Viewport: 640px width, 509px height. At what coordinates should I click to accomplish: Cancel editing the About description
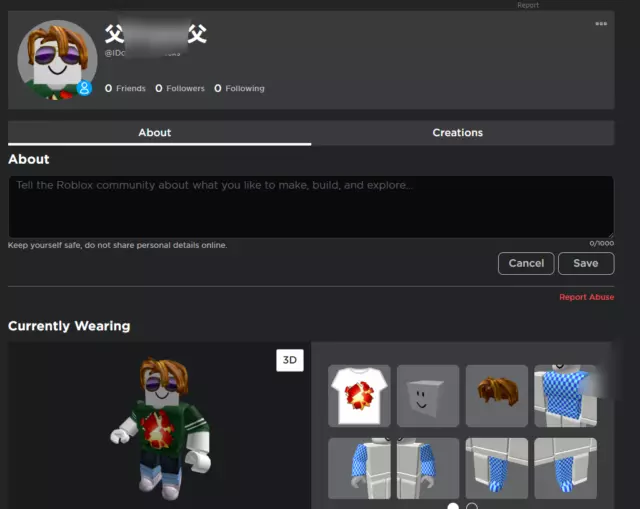(526, 263)
